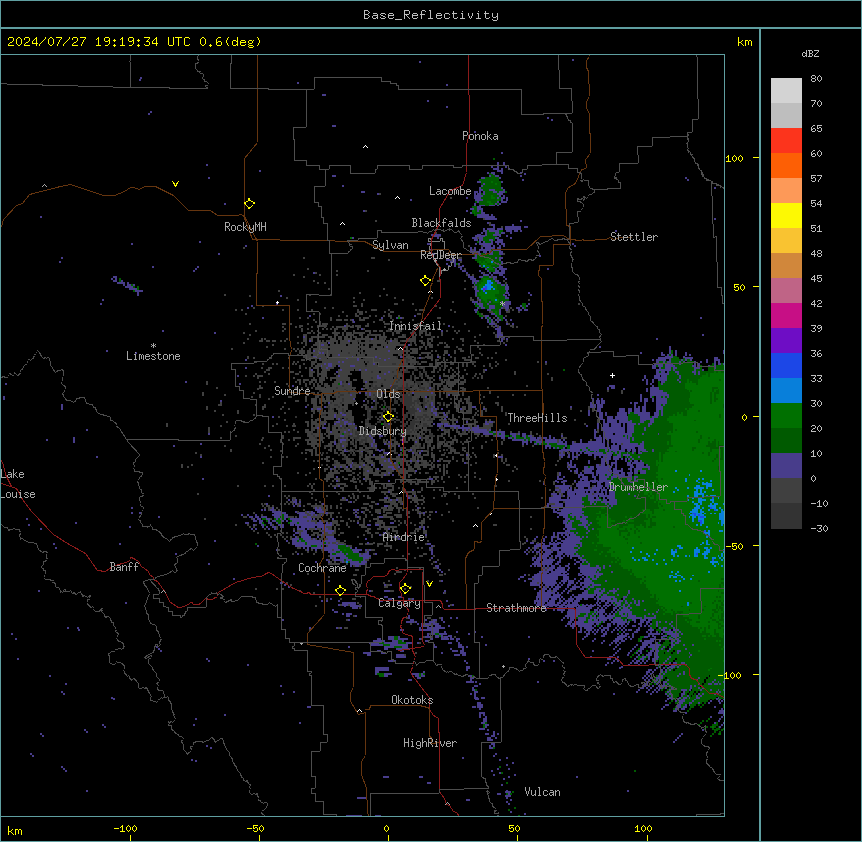Click the 100 tick on bottom axis

click(x=643, y=828)
